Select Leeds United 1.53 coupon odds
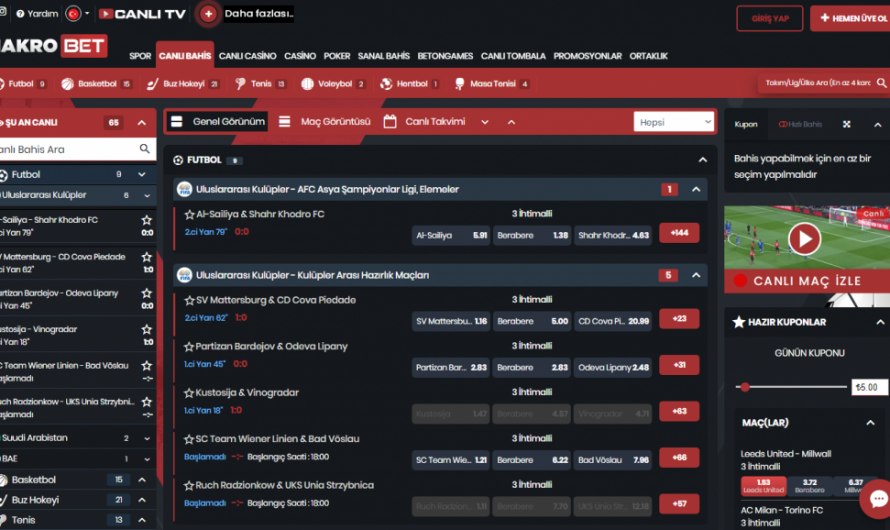The image size is (890, 530). (763, 486)
